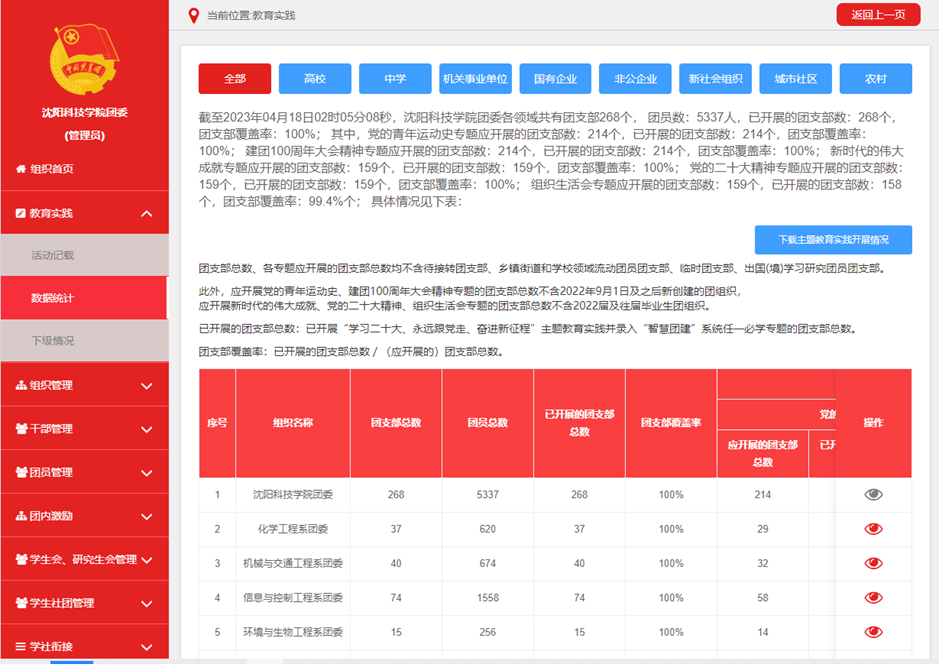Click the list icon beside 学社衔接

21,646
